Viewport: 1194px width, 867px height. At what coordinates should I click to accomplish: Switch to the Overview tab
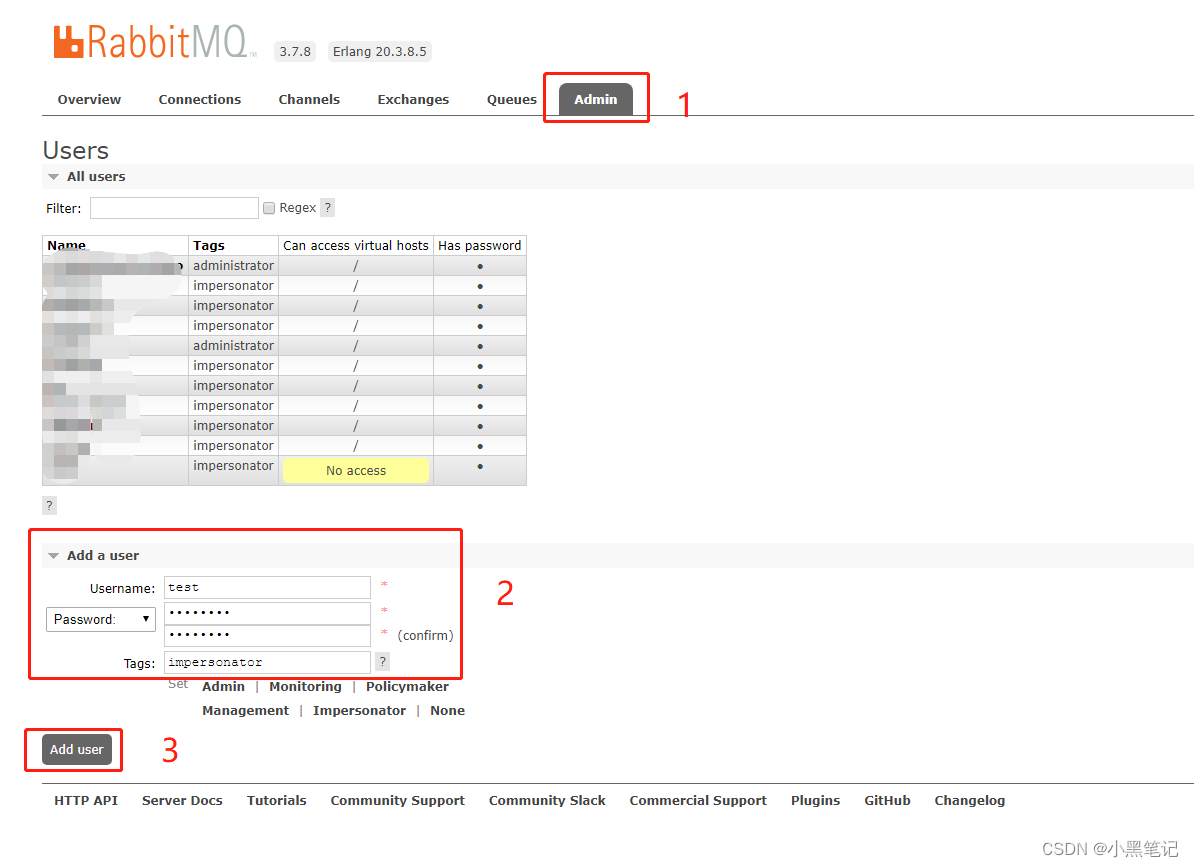point(89,100)
